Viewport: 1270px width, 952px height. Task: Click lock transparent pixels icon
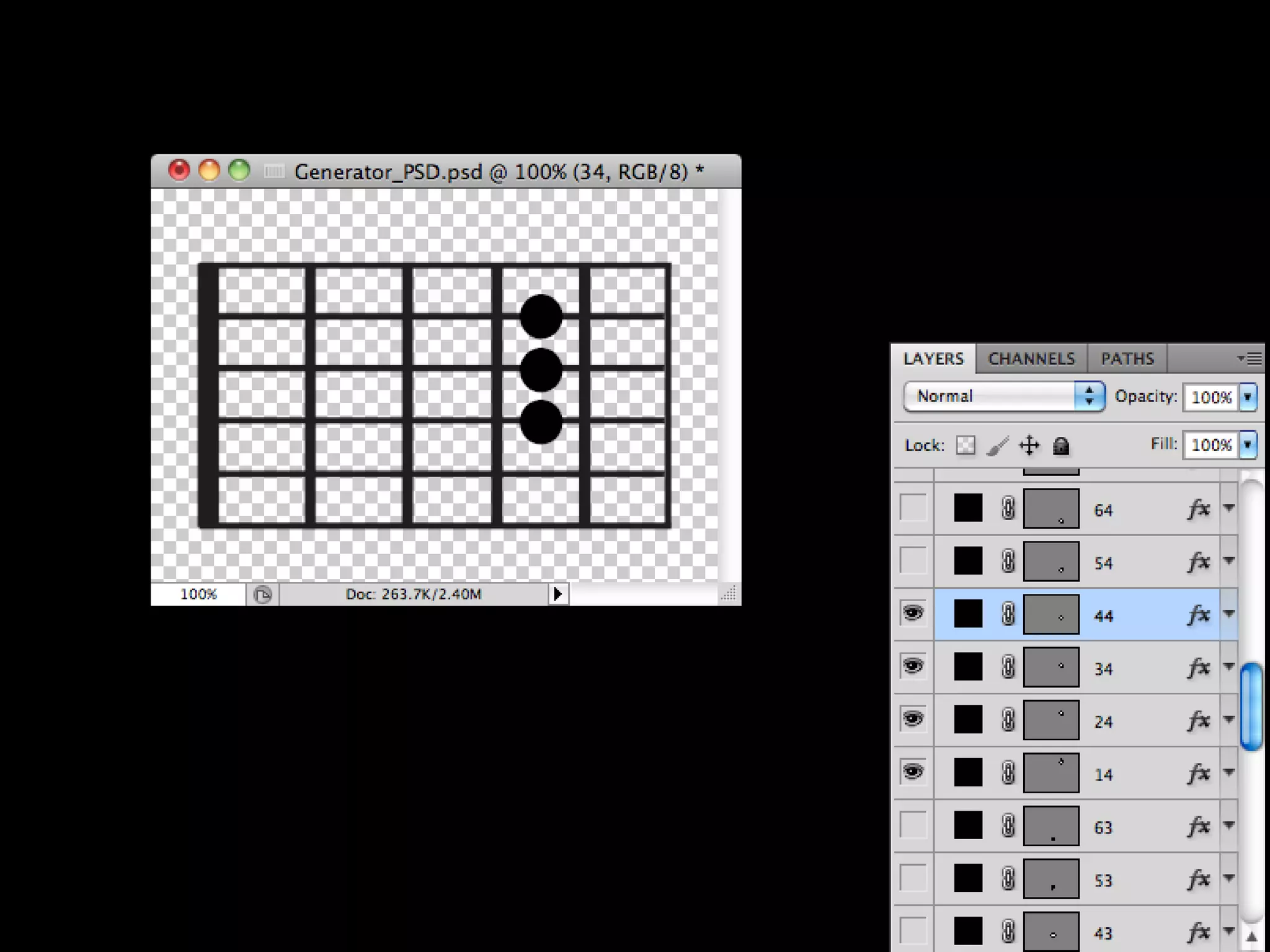pyautogui.click(x=966, y=446)
